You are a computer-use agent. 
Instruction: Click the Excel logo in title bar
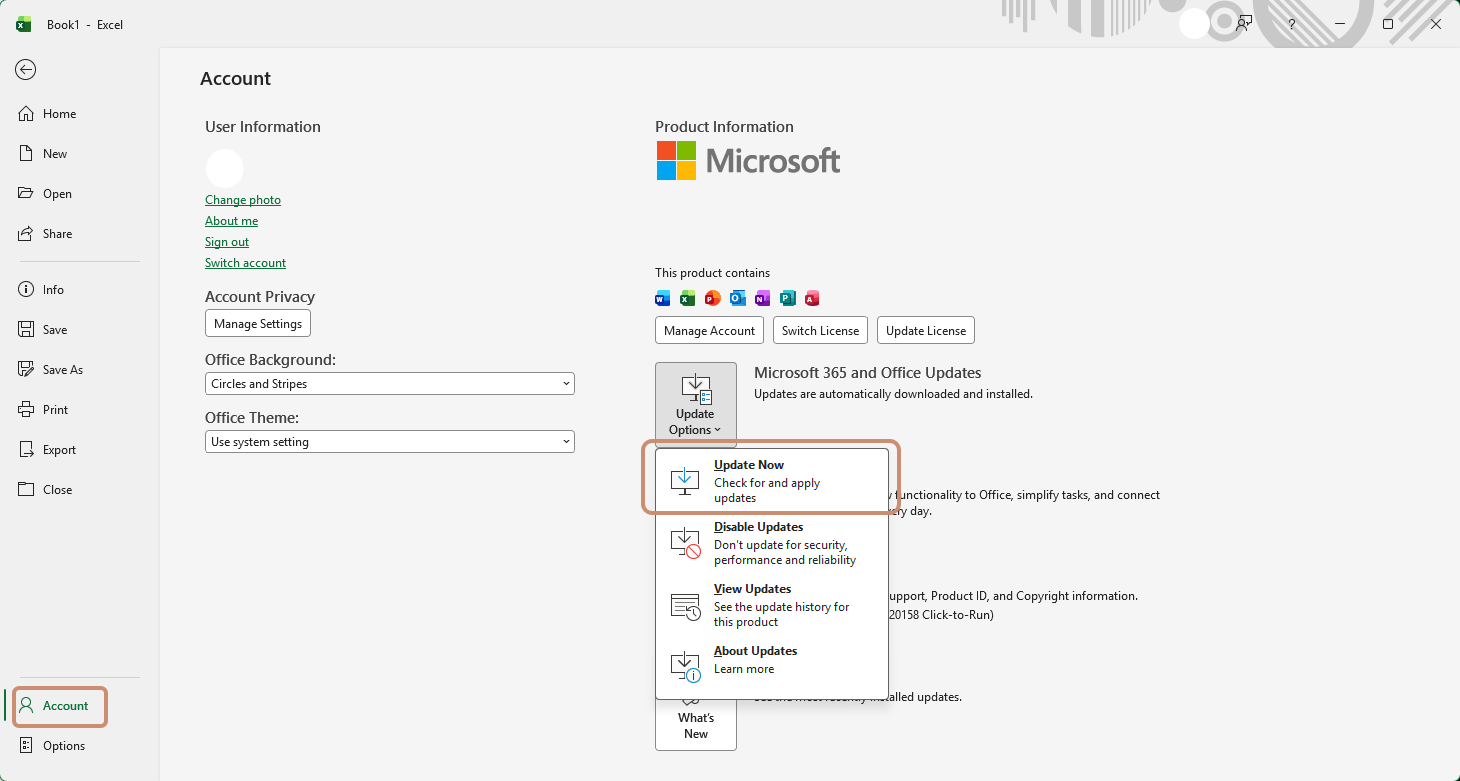pos(24,24)
